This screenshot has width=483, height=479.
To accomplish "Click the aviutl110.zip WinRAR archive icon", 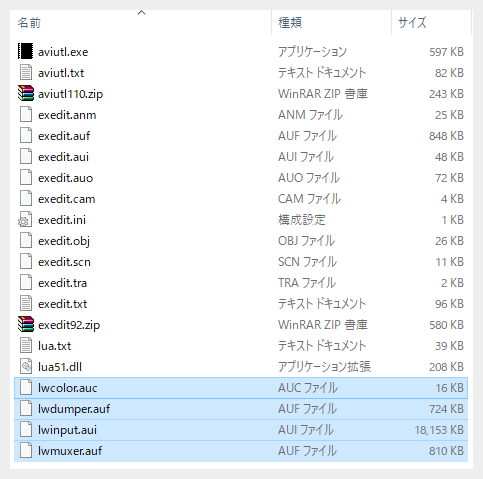I will (x=26, y=93).
